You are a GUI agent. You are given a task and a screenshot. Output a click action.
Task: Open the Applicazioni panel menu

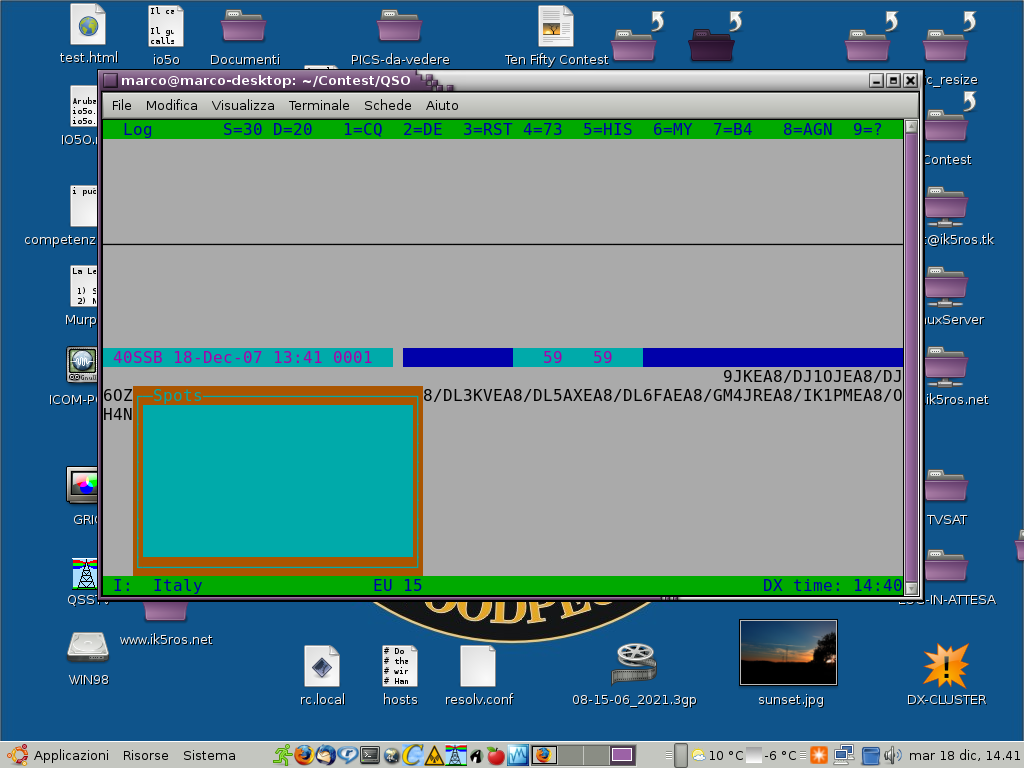pyautogui.click(x=71, y=756)
